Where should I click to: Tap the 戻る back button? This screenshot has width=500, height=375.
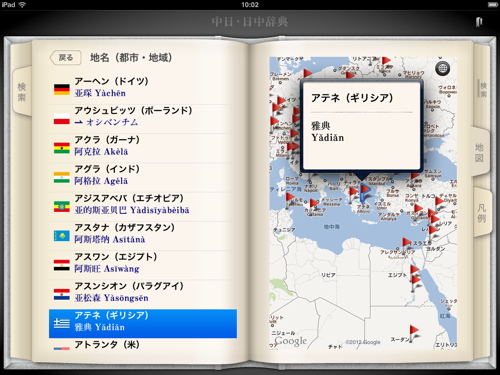point(66,58)
